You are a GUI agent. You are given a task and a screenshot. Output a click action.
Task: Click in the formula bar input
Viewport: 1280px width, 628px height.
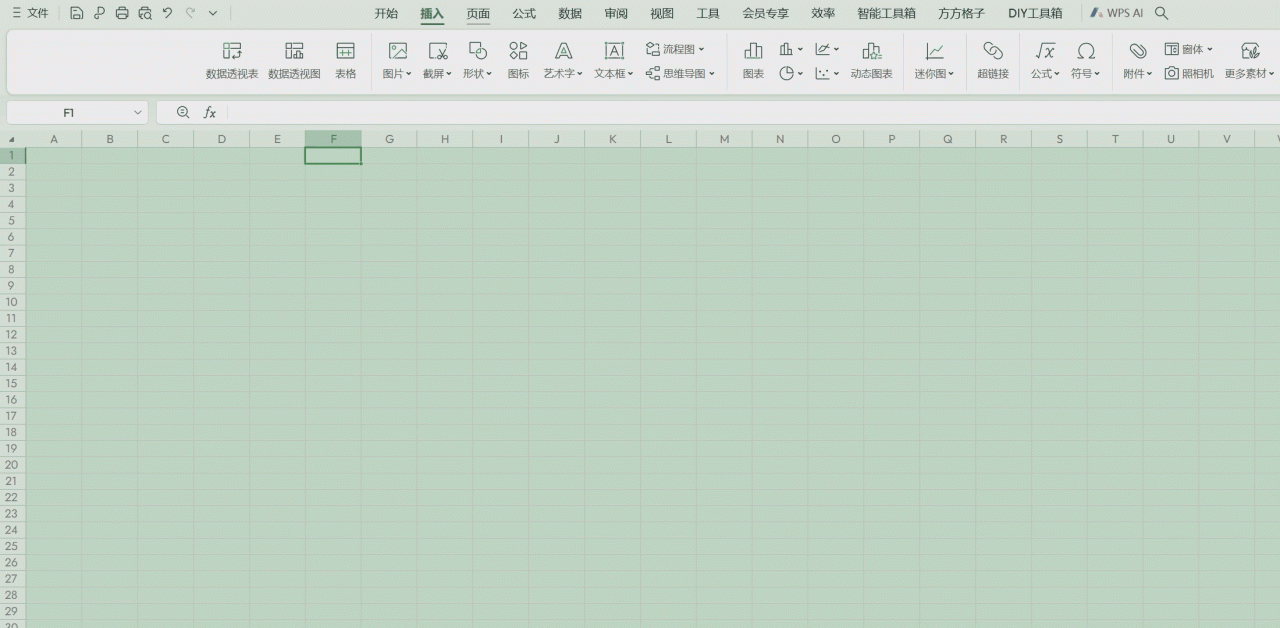coord(754,113)
